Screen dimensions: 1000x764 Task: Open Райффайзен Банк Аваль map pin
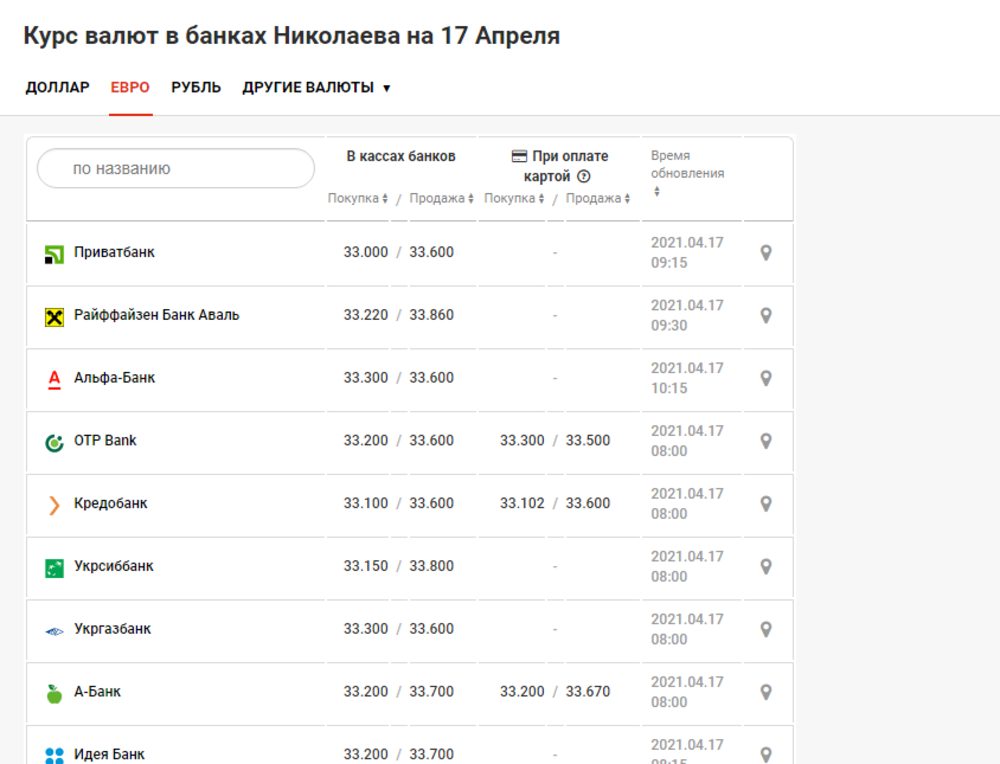(x=766, y=316)
